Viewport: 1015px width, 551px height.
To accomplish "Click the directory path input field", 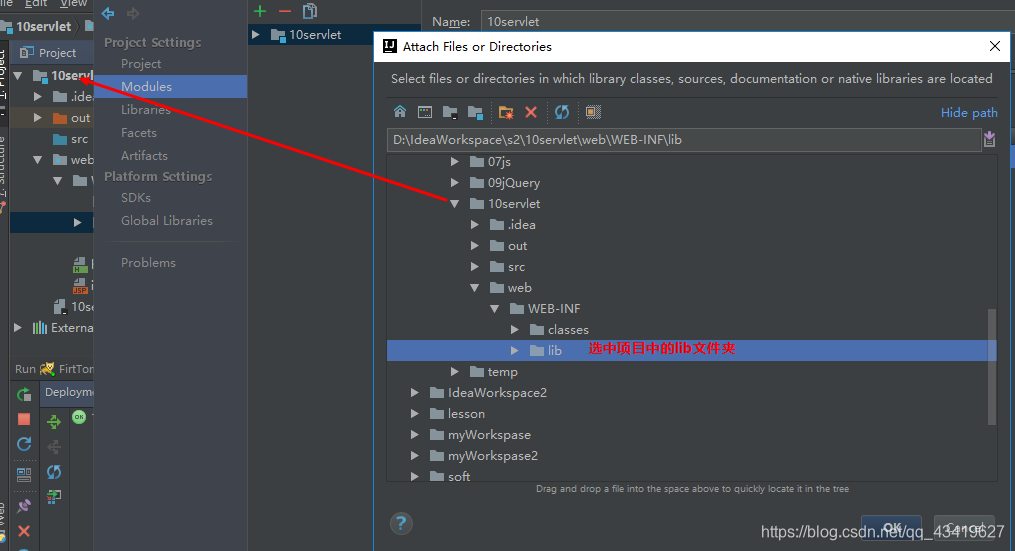I will (x=684, y=139).
